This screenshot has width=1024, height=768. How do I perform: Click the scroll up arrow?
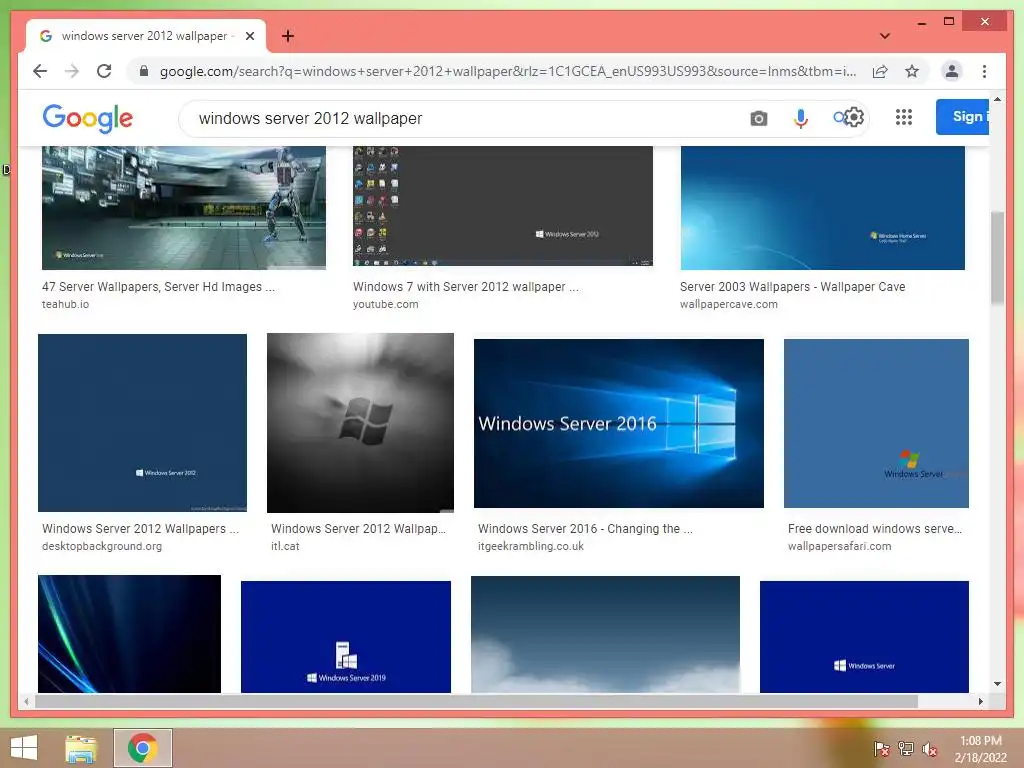click(x=997, y=99)
